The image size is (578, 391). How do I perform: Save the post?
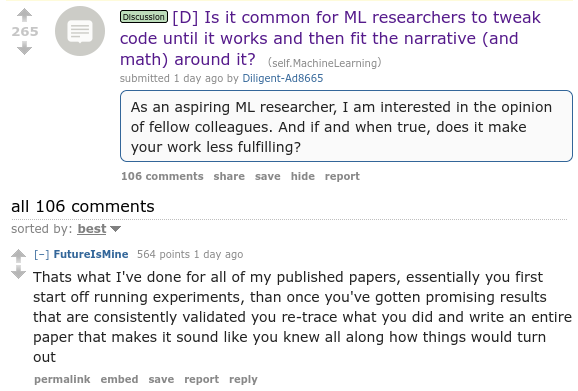[x=268, y=176]
